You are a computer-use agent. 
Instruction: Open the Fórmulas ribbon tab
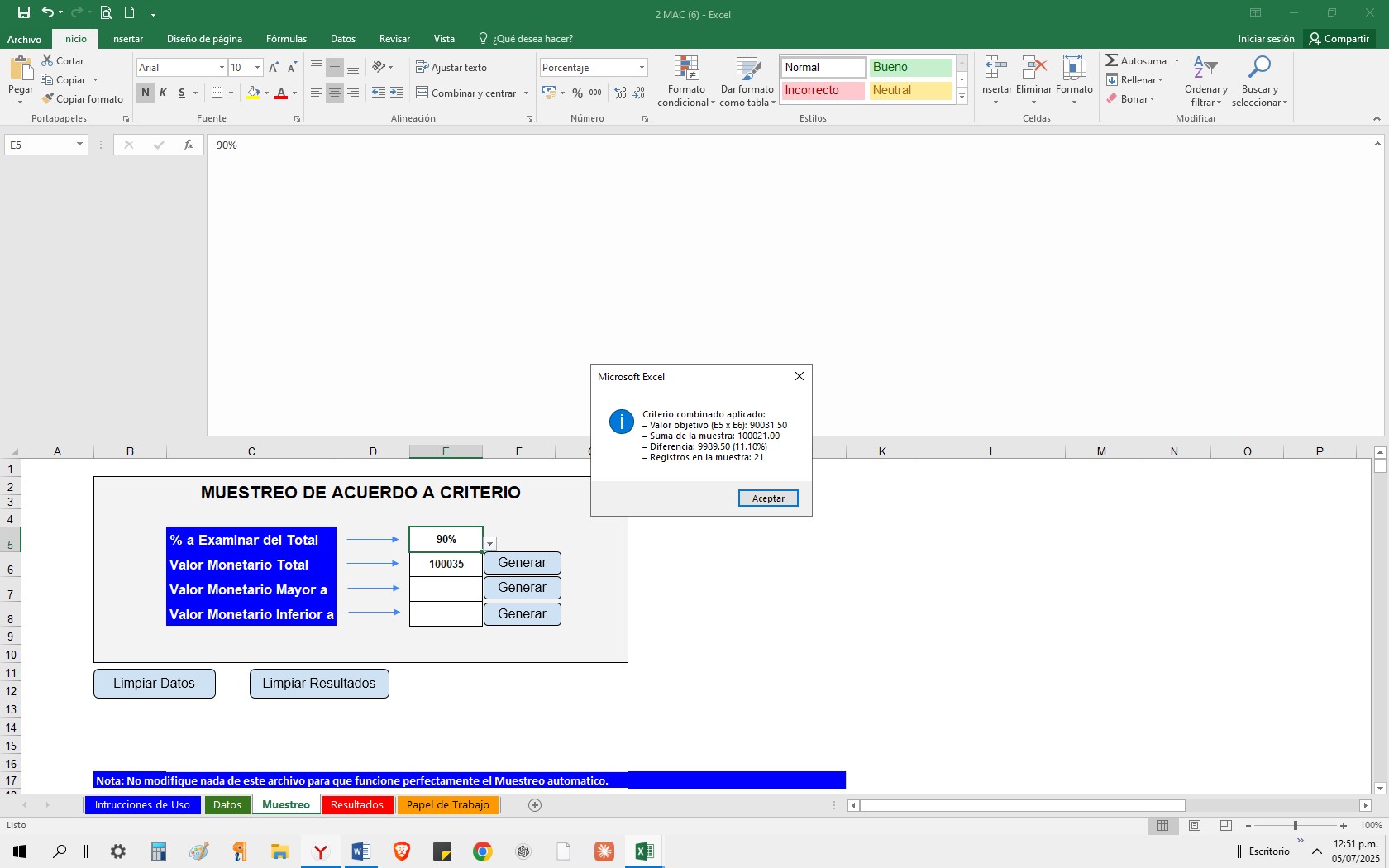(x=286, y=39)
